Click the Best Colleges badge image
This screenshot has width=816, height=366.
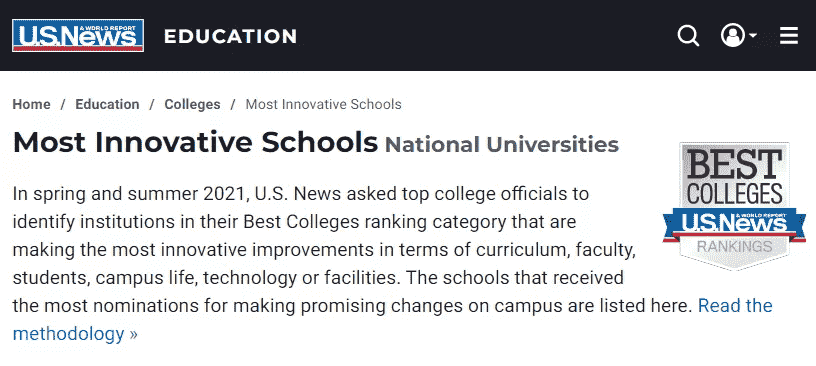pos(734,206)
